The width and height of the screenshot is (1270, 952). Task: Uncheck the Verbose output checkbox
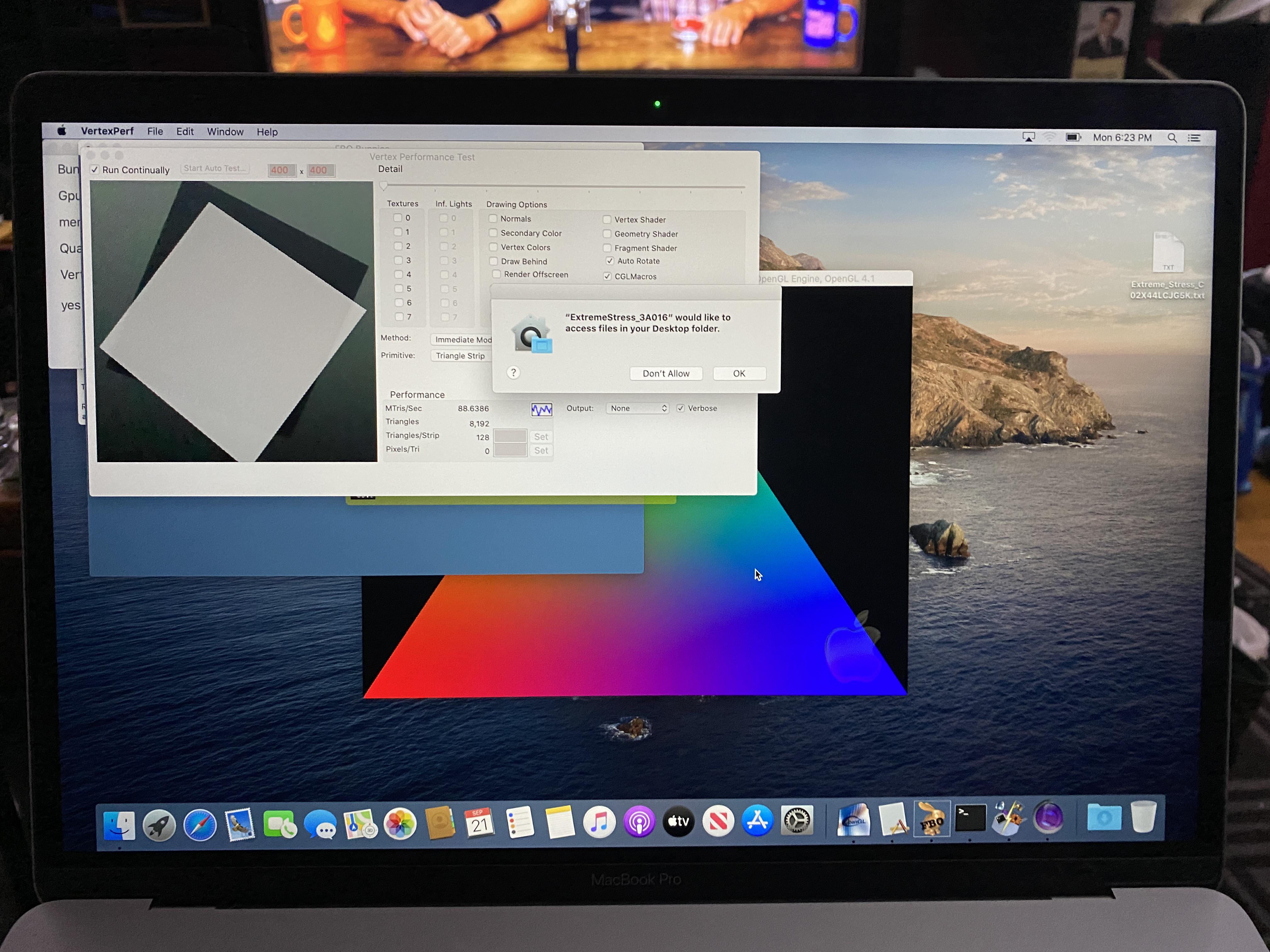tap(681, 408)
